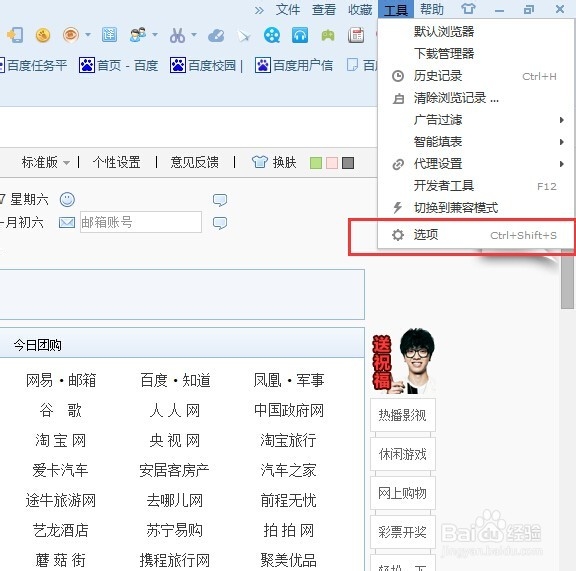The height and width of the screenshot is (571, 576).
Task: Pick the green skin color swatch
Action: tap(316, 163)
